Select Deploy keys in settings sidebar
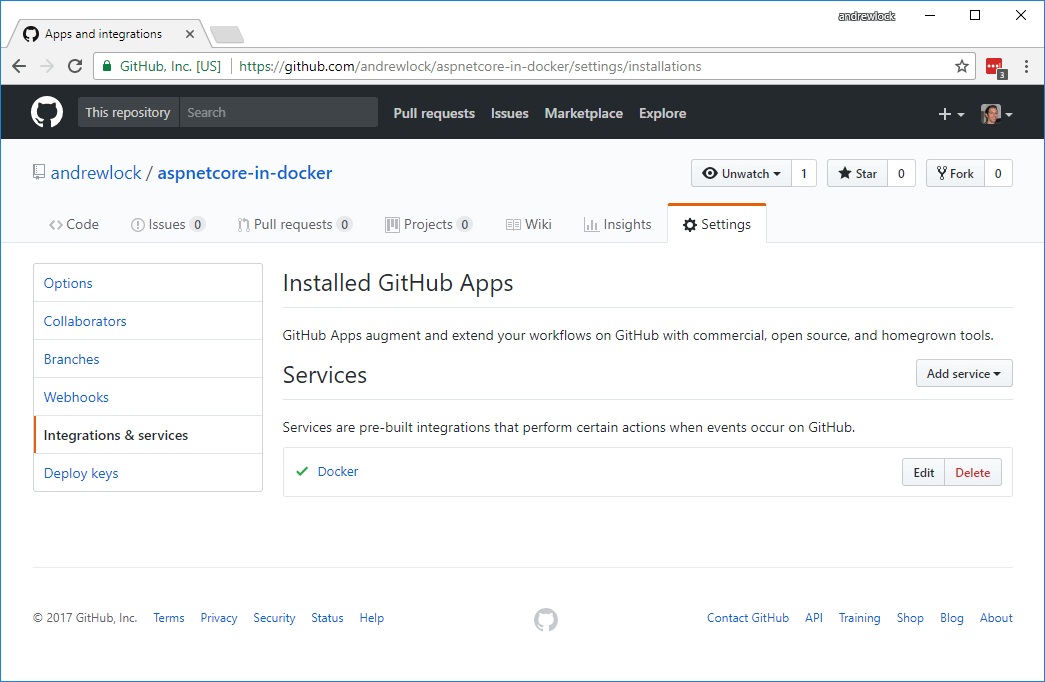The image size is (1045, 682). tap(148, 473)
